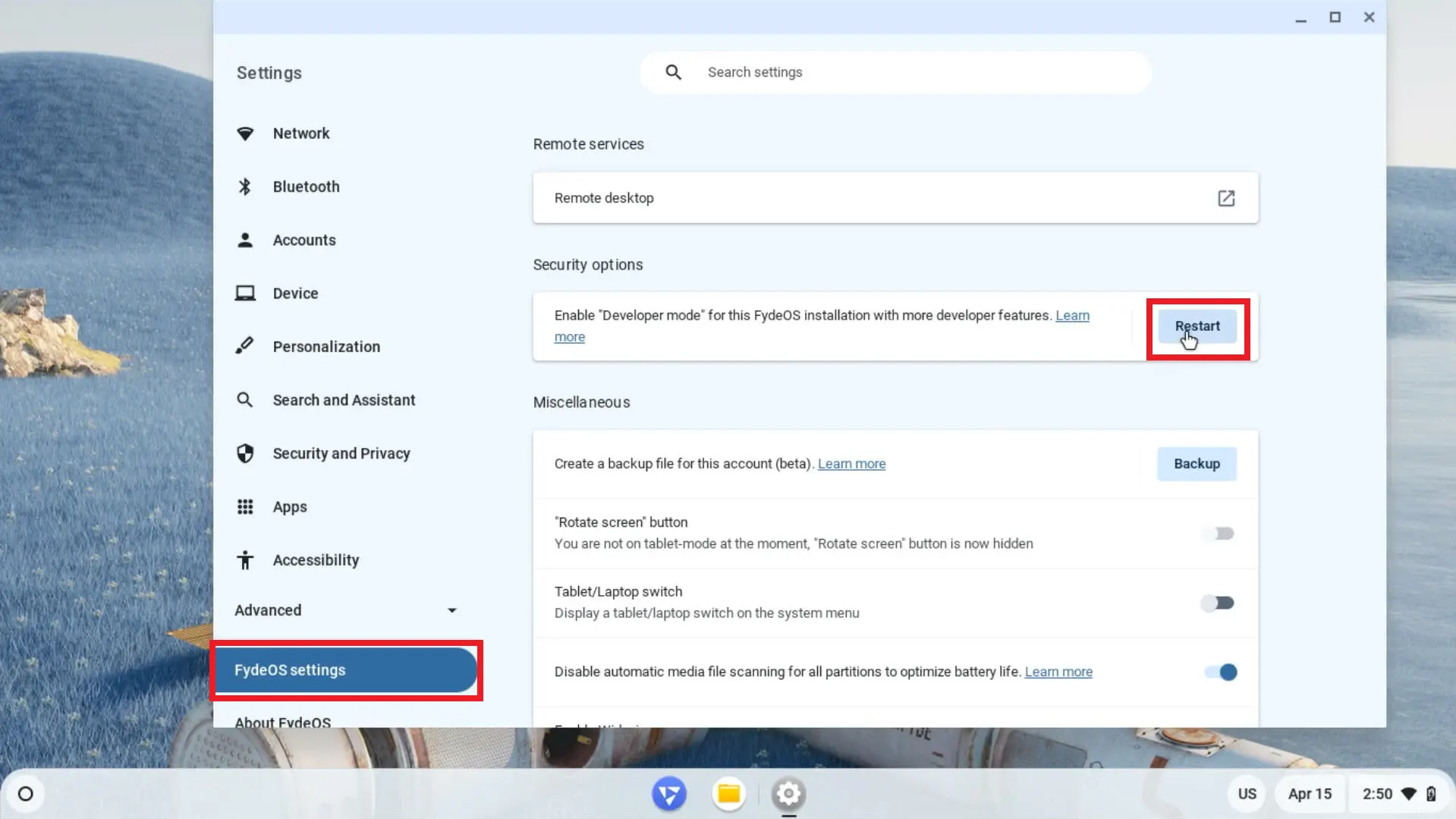Open Apps settings via the grid icon
Image resolution: width=1456 pixels, height=819 pixels.
click(x=245, y=506)
